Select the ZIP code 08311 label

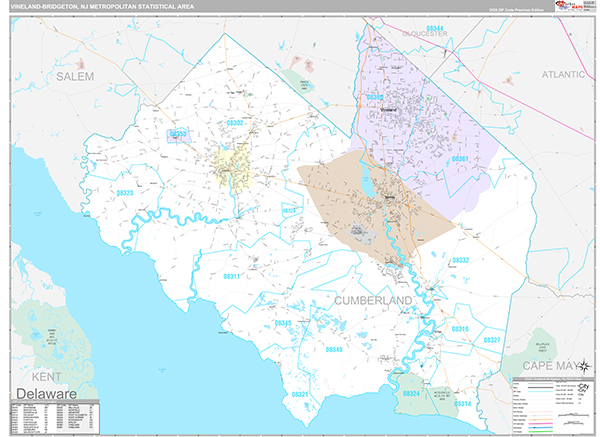coord(231,276)
